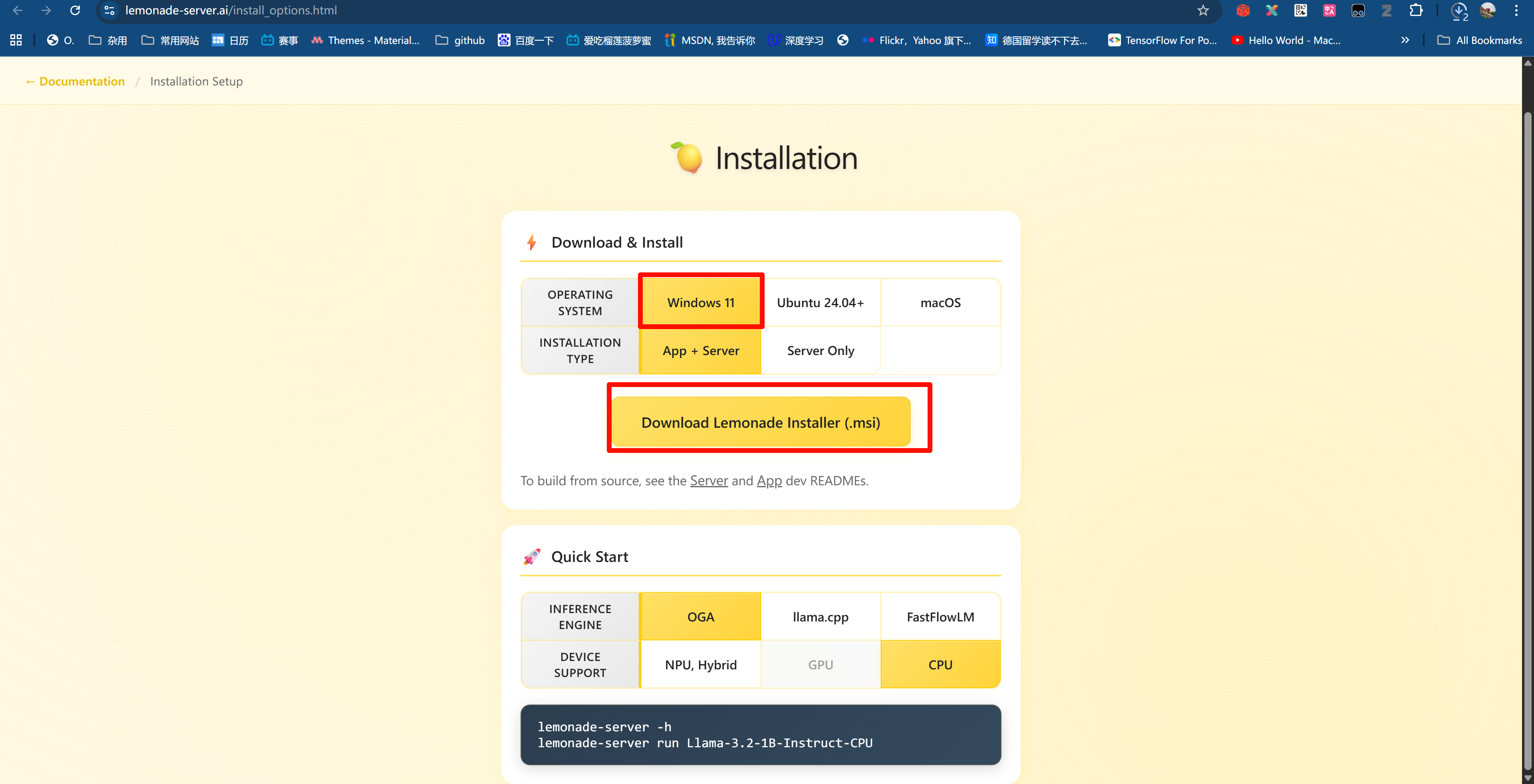Open the Themes - Material bookmark

(x=365, y=40)
